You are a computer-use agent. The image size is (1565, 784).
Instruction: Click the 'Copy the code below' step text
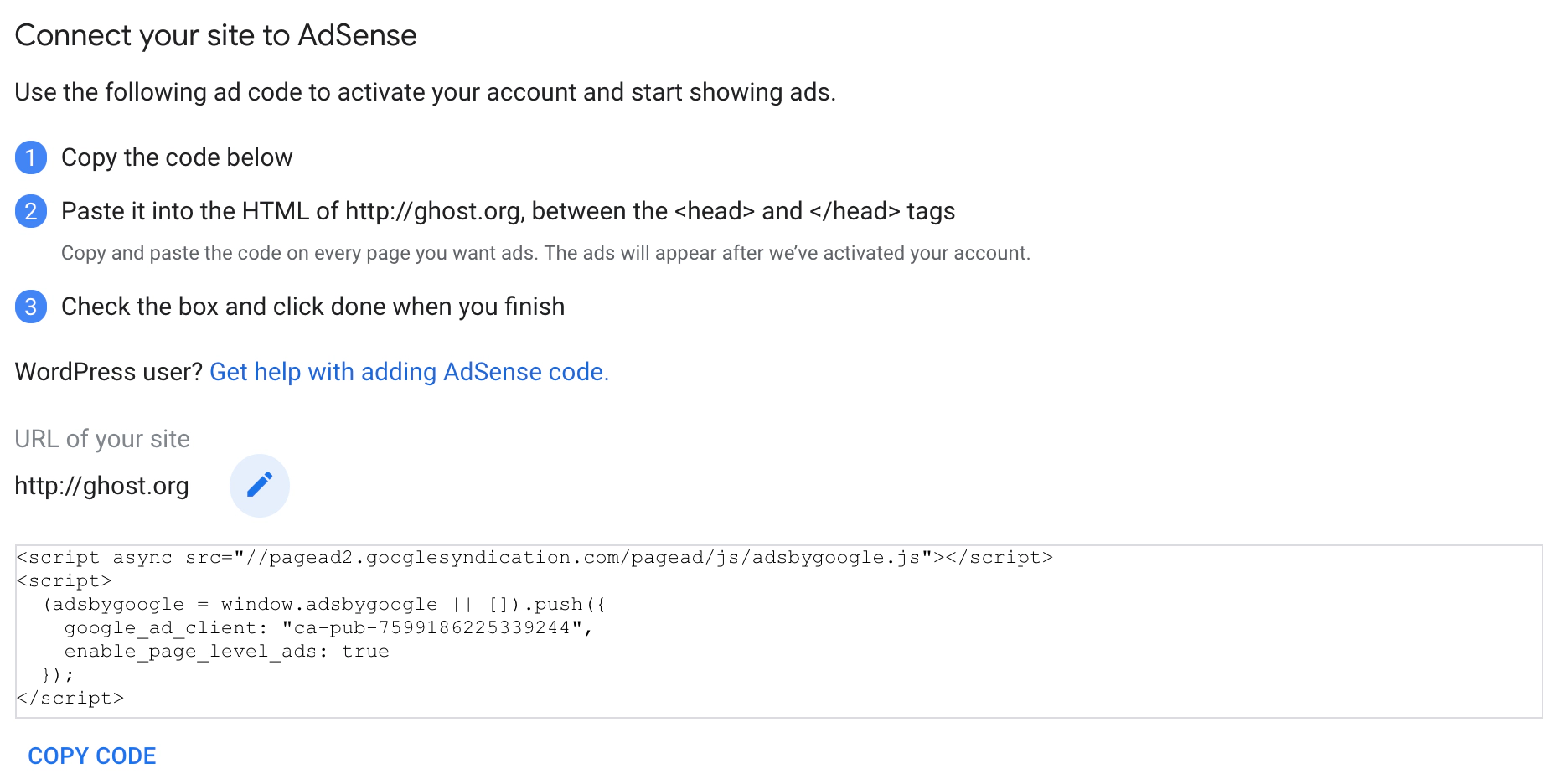pyautogui.click(x=177, y=157)
